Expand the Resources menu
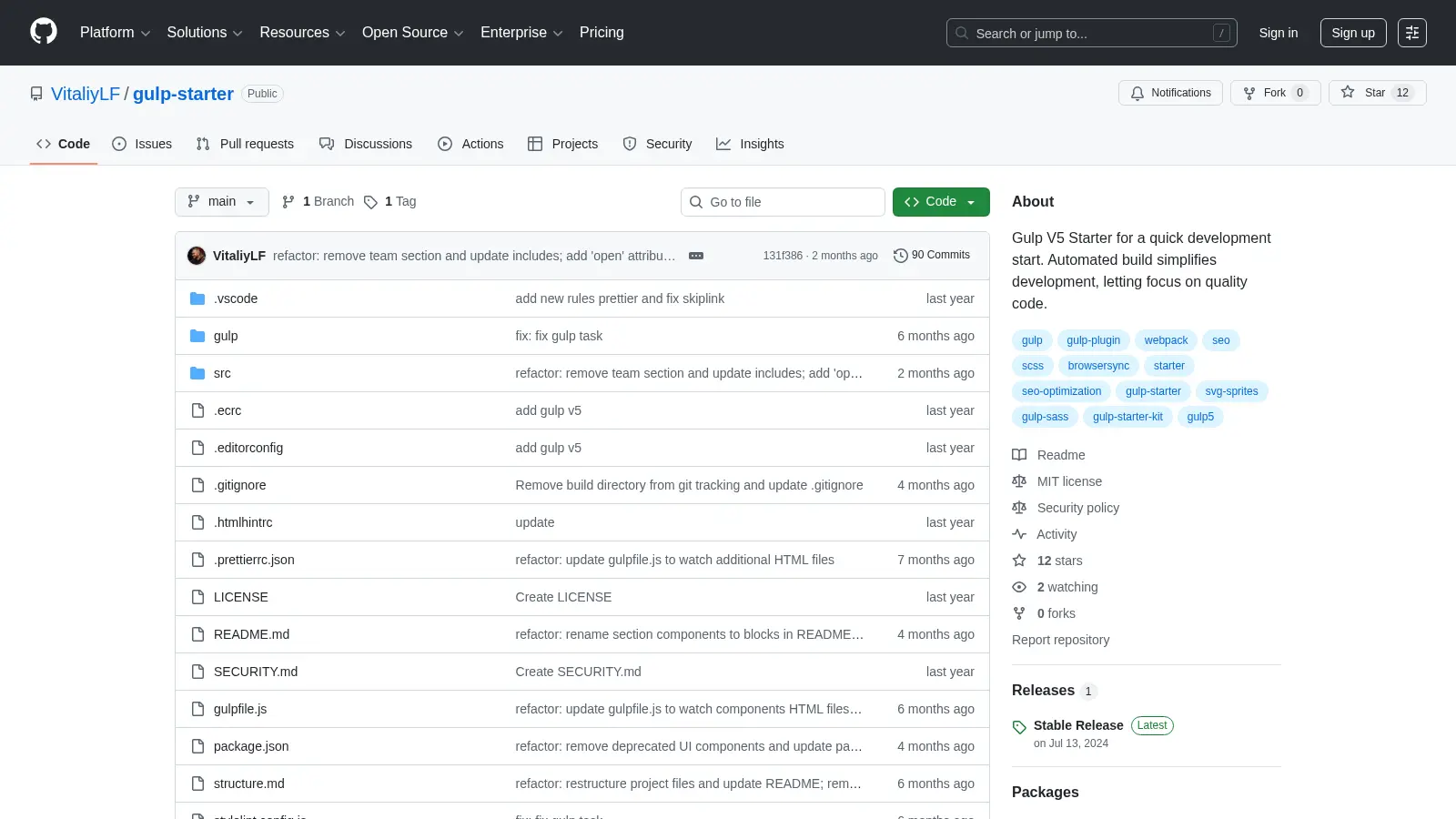 [x=303, y=33]
